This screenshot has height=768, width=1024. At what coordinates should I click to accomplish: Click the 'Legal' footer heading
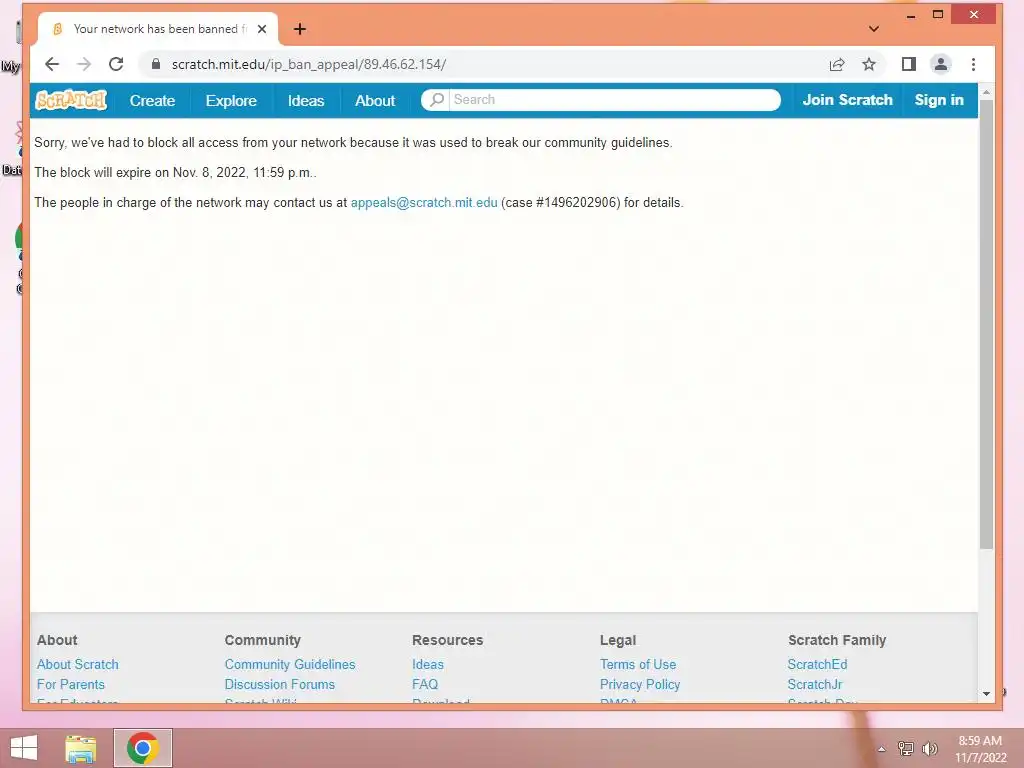tap(618, 640)
